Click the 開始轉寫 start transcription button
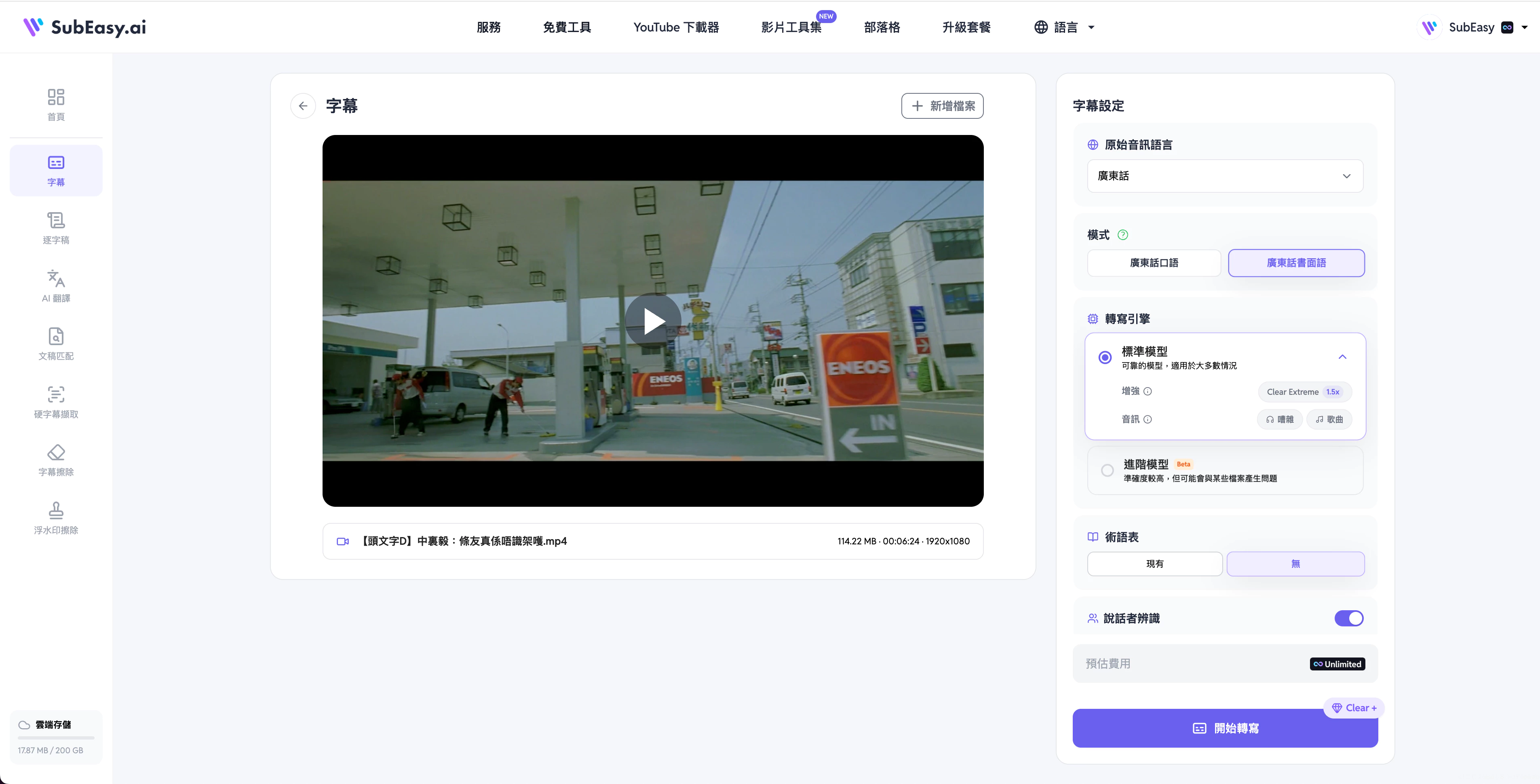The width and height of the screenshot is (1540, 784). (x=1225, y=728)
